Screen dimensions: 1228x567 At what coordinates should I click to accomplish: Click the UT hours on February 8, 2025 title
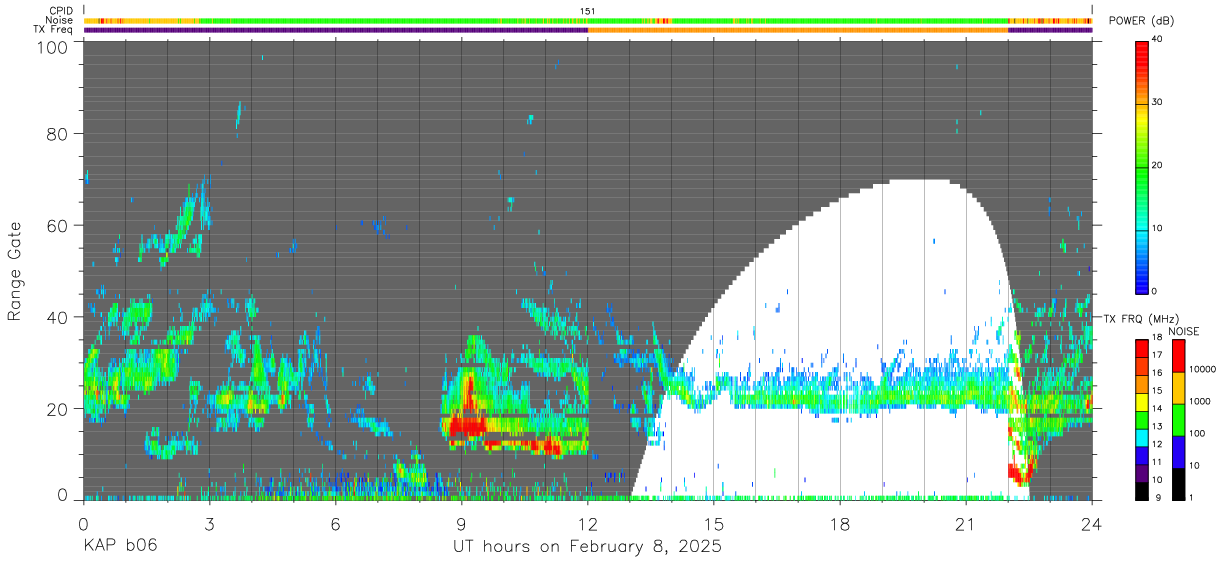point(588,547)
